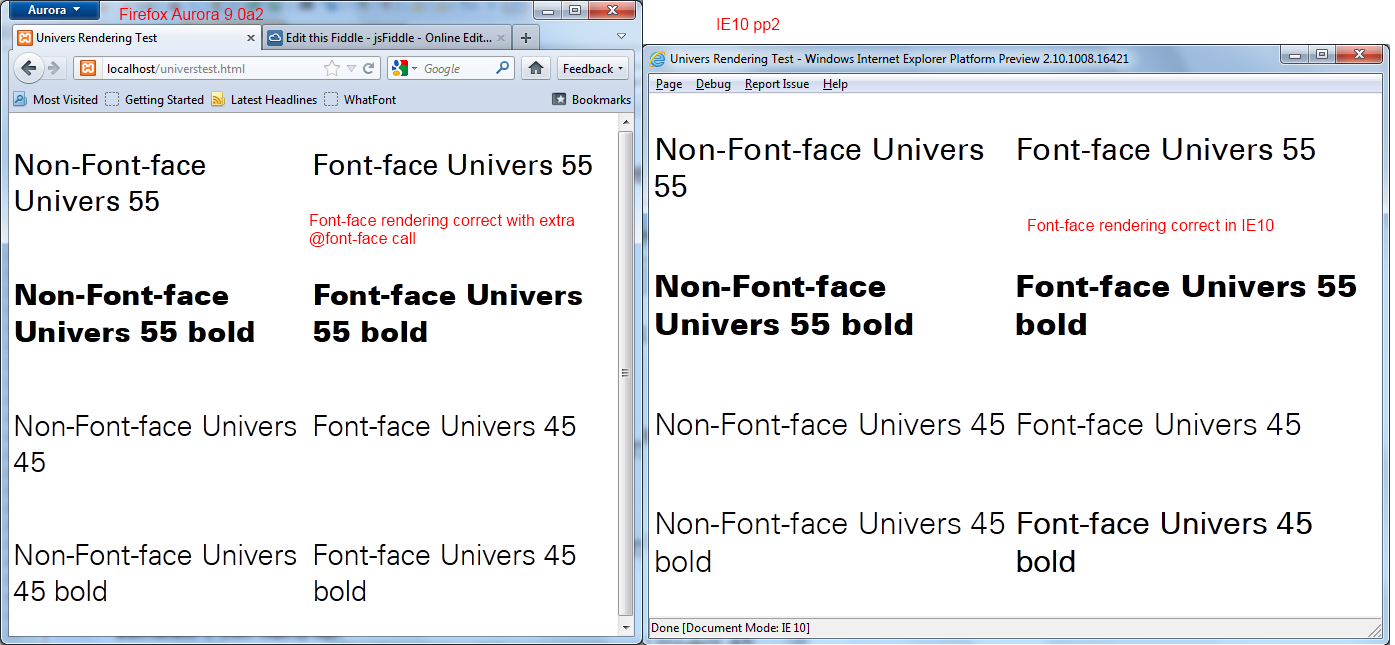Reload the page with the refresh icon

pyautogui.click(x=369, y=69)
